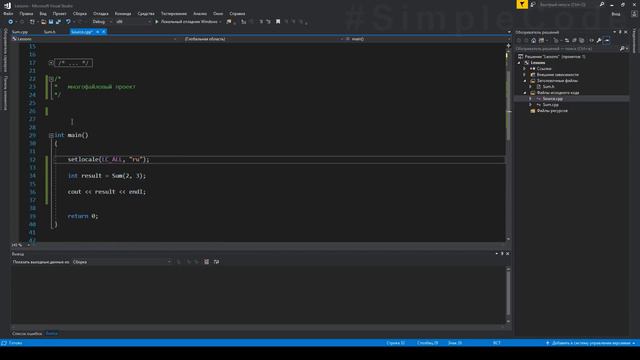Collapse the Заголовочные файлы folder
The height and width of the screenshot is (360, 640).
[525, 81]
